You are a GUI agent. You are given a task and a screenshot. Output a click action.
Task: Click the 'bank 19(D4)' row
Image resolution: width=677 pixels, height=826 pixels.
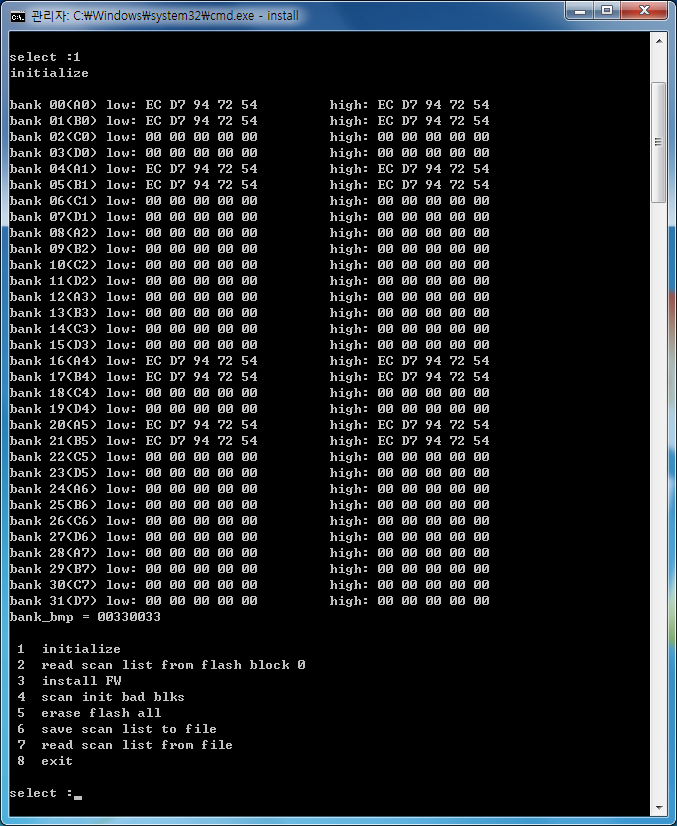[x=249, y=409]
